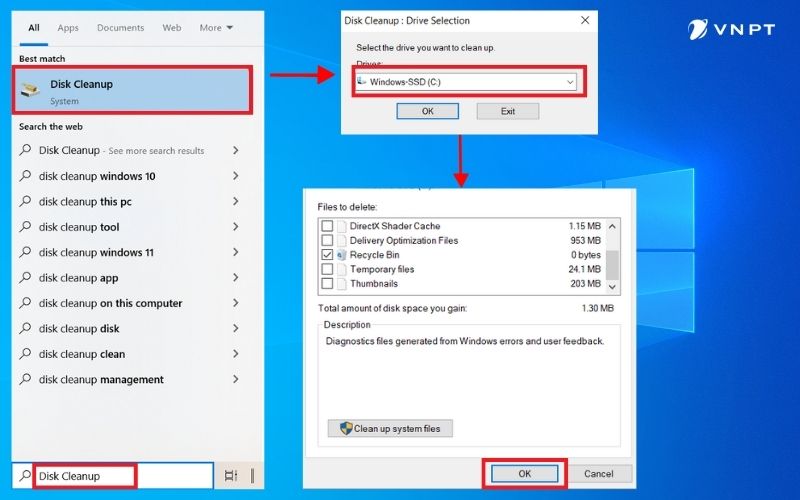Expand the 'disk cleanup app' suggestion arrow

tap(235, 278)
